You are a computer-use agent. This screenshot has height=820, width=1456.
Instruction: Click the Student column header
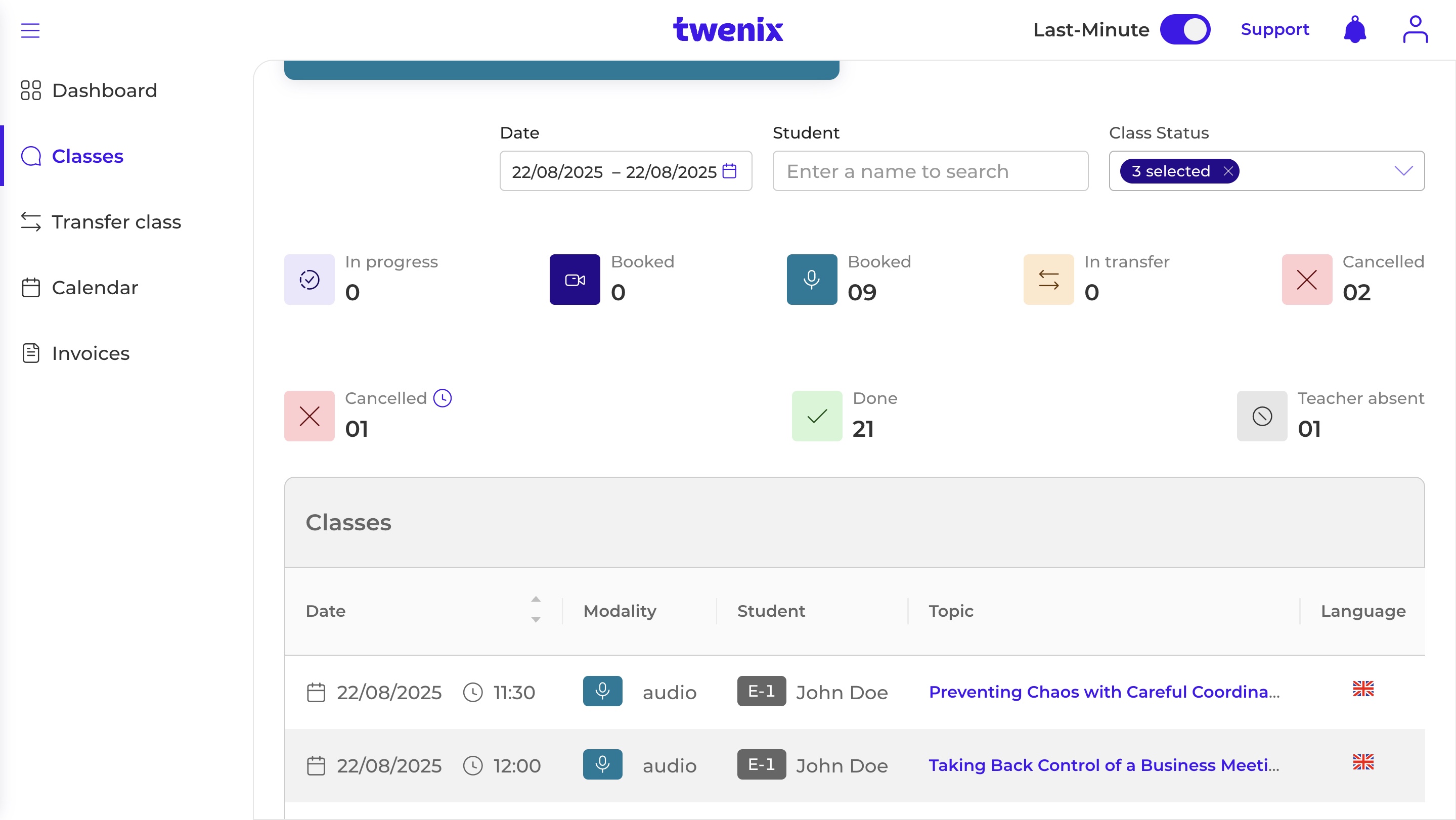771,611
